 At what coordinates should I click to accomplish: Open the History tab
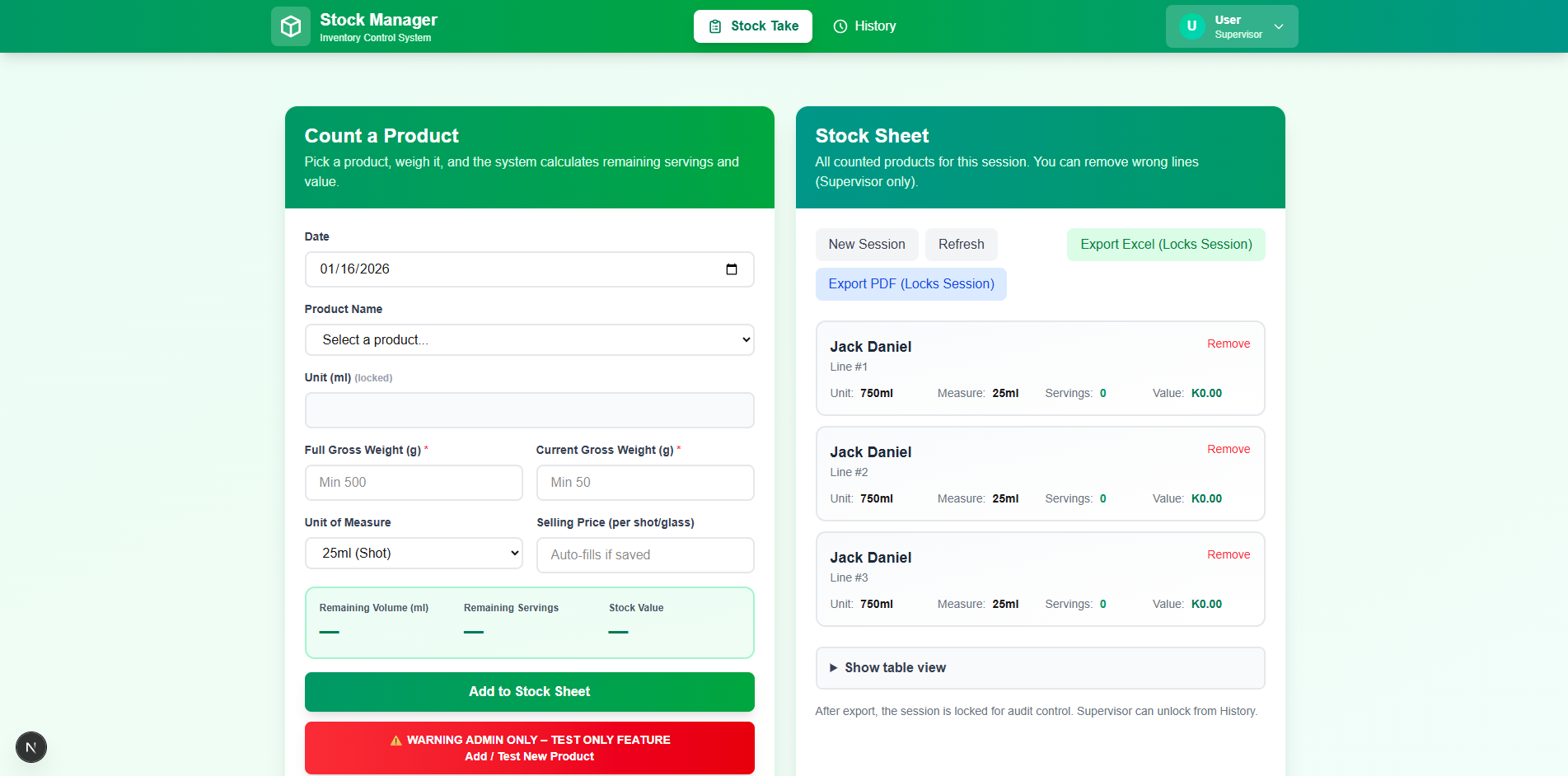864,26
